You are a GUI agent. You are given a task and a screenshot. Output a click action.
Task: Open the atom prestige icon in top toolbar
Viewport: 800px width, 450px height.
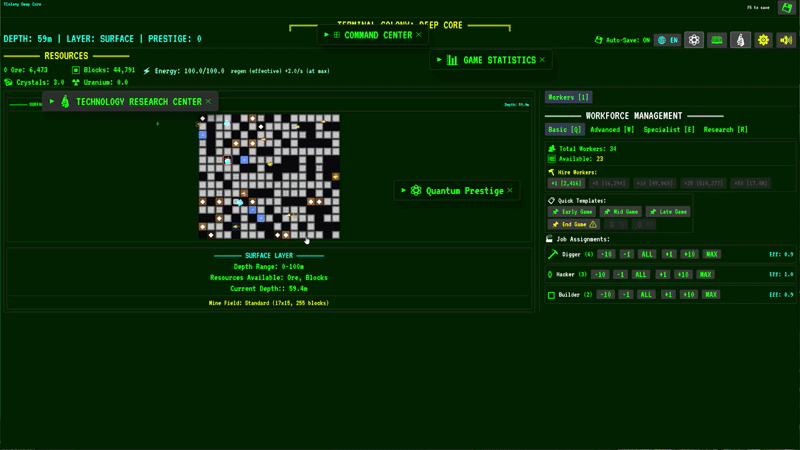click(x=694, y=40)
